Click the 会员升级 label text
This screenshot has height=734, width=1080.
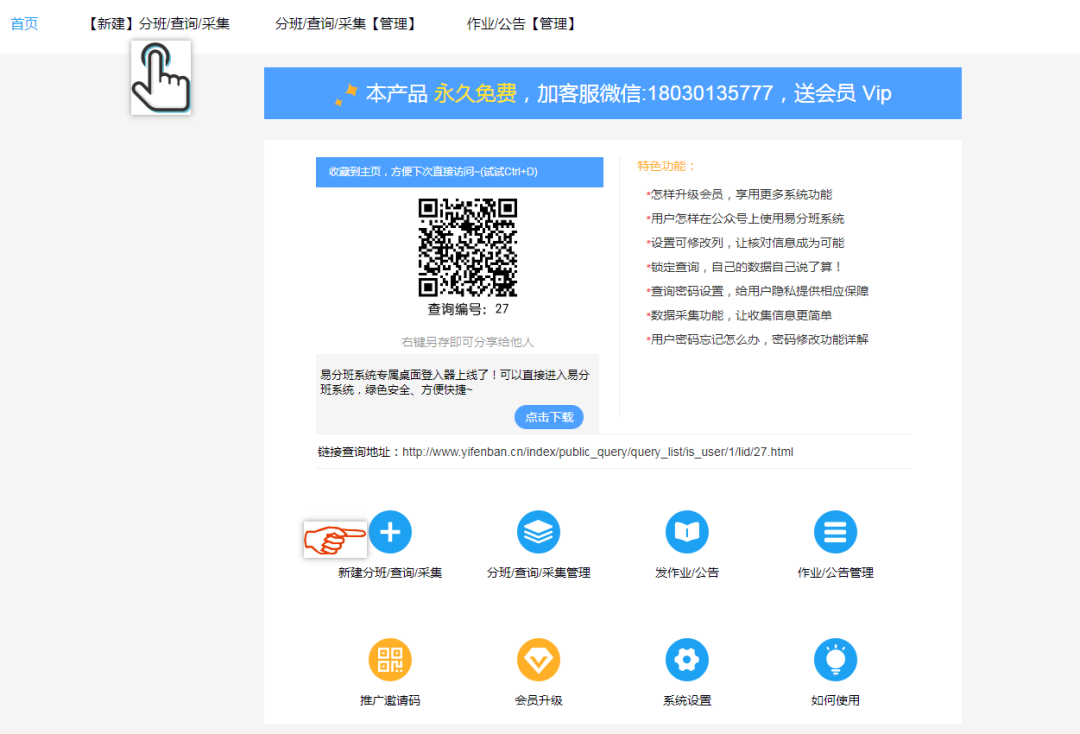pos(539,700)
